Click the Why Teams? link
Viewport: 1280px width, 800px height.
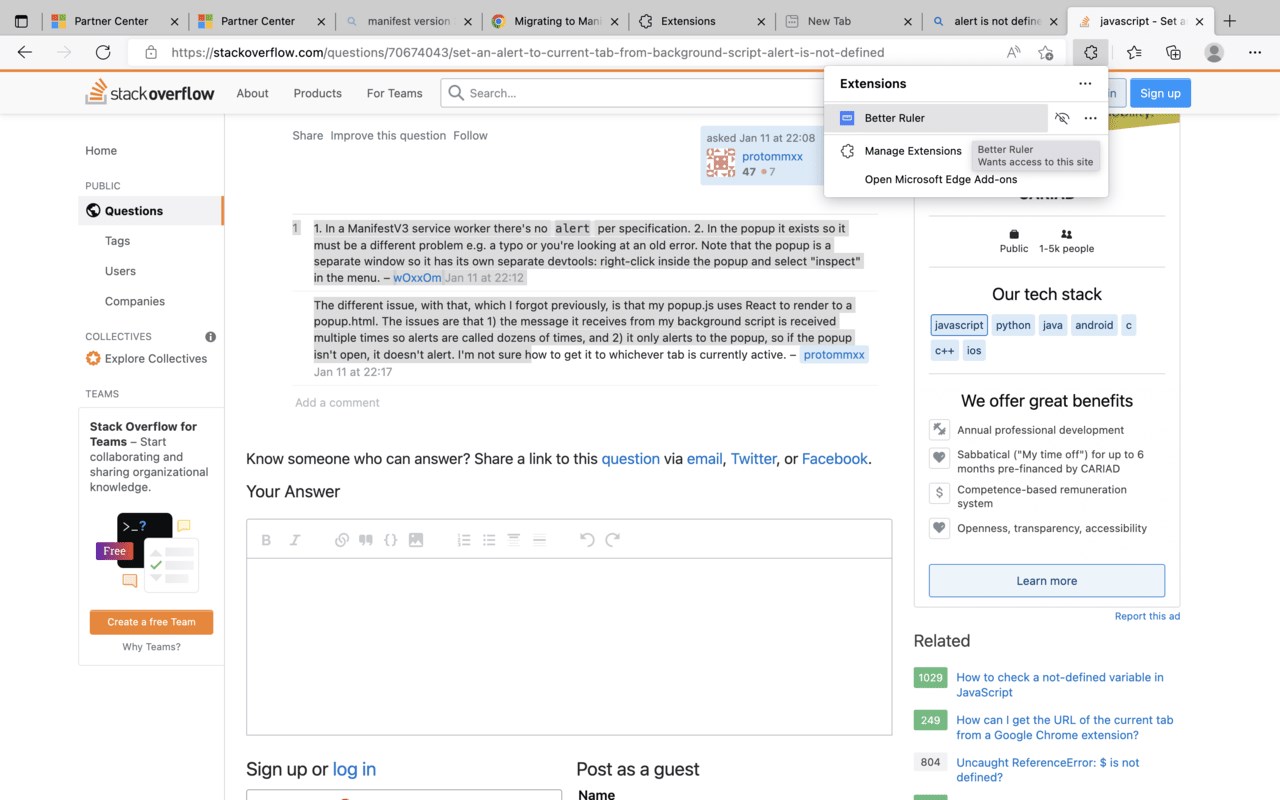pos(151,647)
